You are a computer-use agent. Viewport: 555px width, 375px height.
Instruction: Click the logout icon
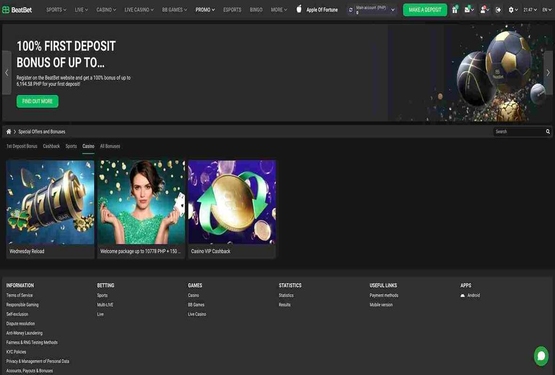pyautogui.click(x=498, y=10)
